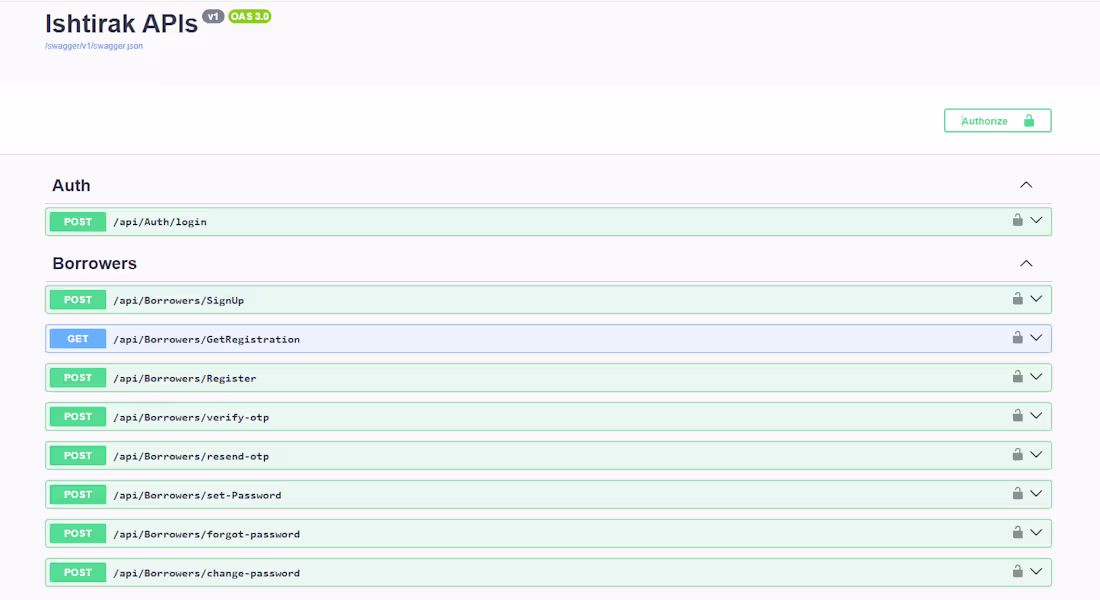Click the /api/Borrowers/resend-otp path text
This screenshot has width=1100, height=600.
pos(191,456)
